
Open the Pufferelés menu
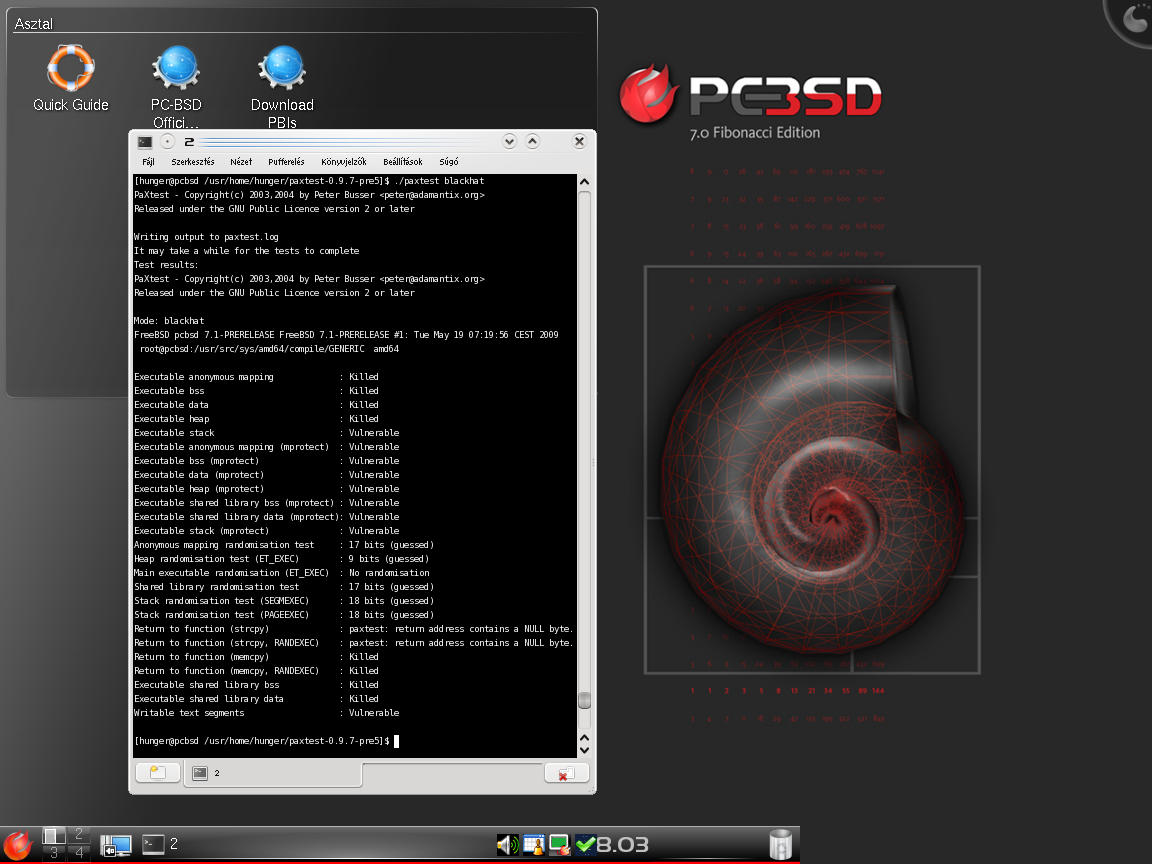287,162
